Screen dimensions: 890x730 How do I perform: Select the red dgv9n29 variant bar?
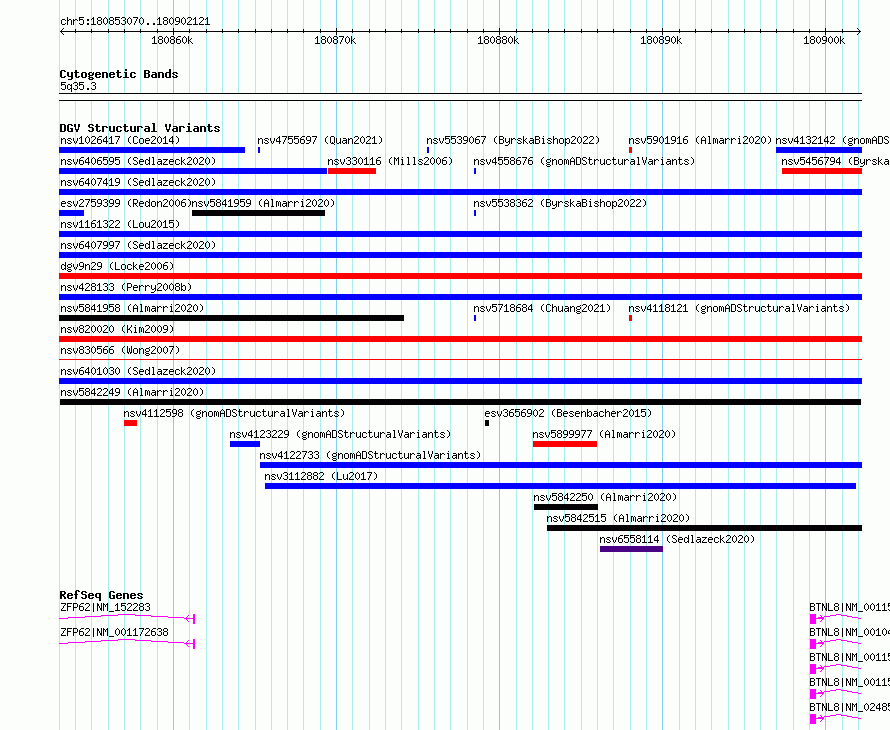coord(460,276)
